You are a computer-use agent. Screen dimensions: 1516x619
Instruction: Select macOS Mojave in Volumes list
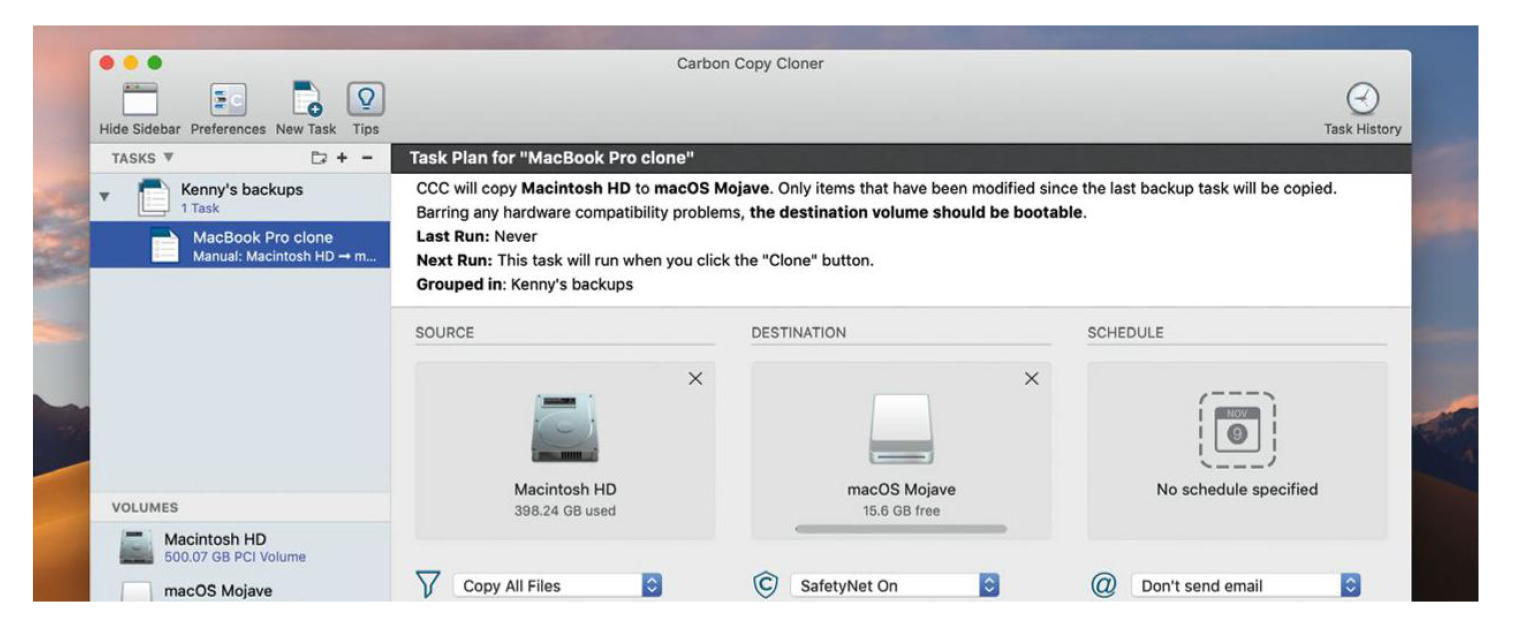pyautogui.click(x=240, y=590)
